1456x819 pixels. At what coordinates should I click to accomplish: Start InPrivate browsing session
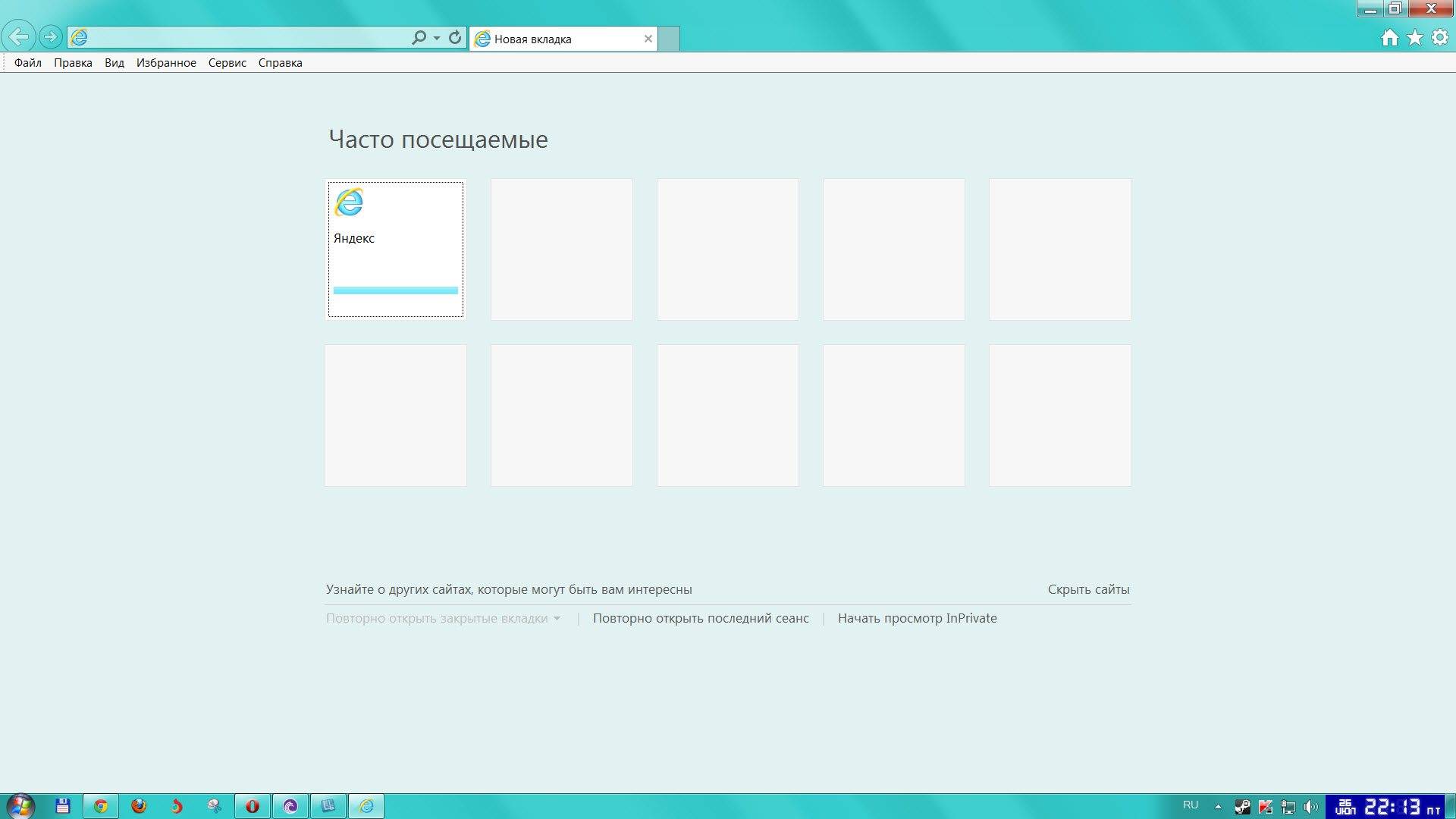click(x=918, y=618)
